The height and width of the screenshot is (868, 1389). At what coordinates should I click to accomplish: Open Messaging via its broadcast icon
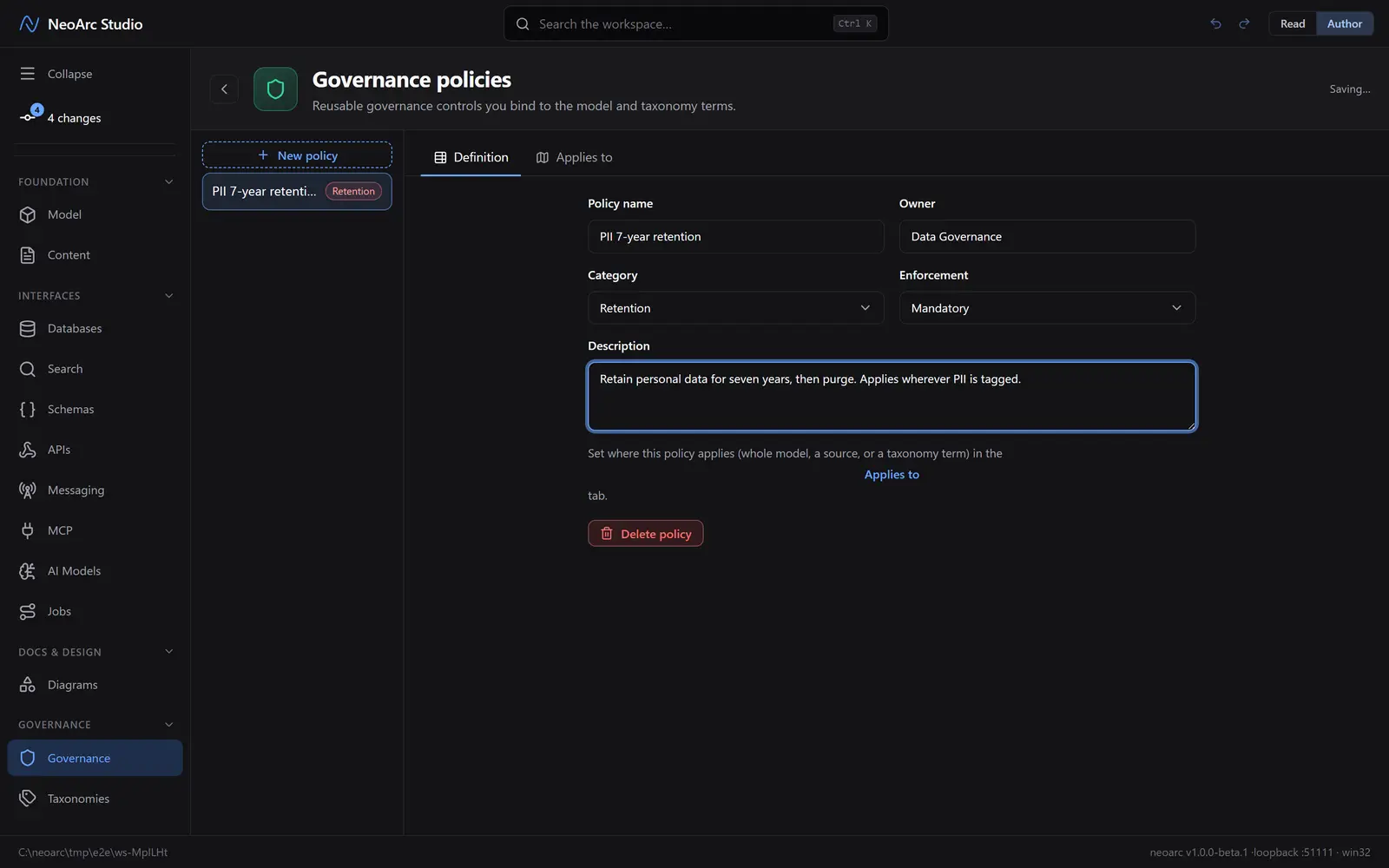[28, 490]
